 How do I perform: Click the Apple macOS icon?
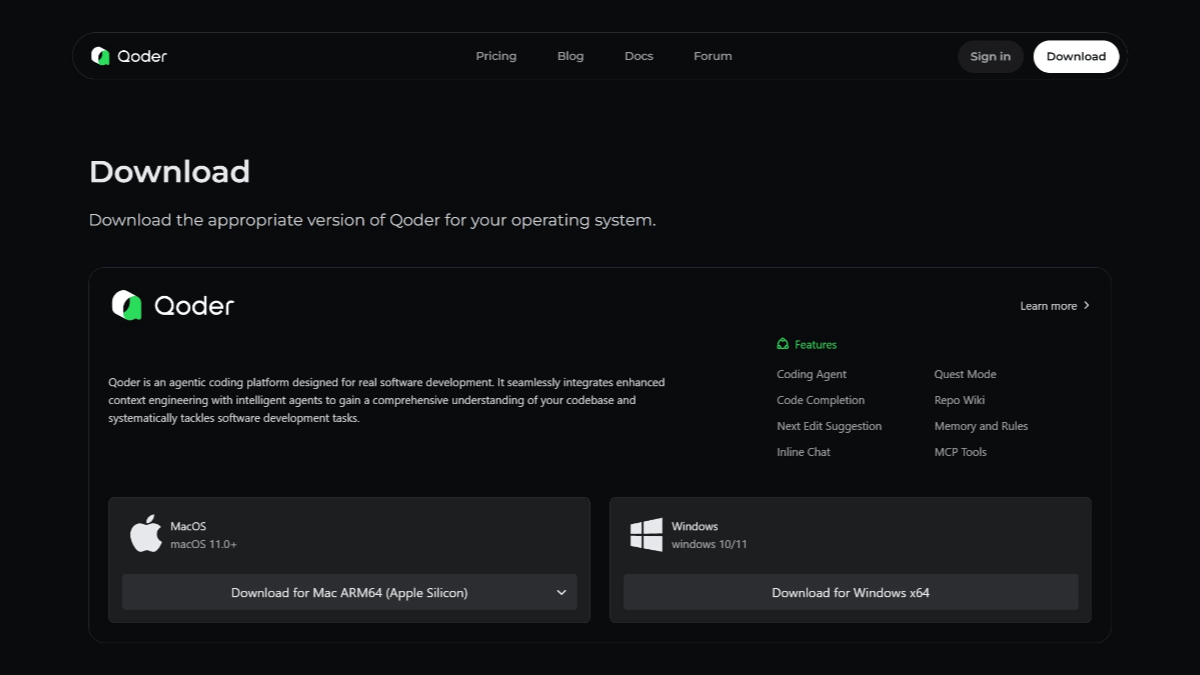(x=146, y=534)
